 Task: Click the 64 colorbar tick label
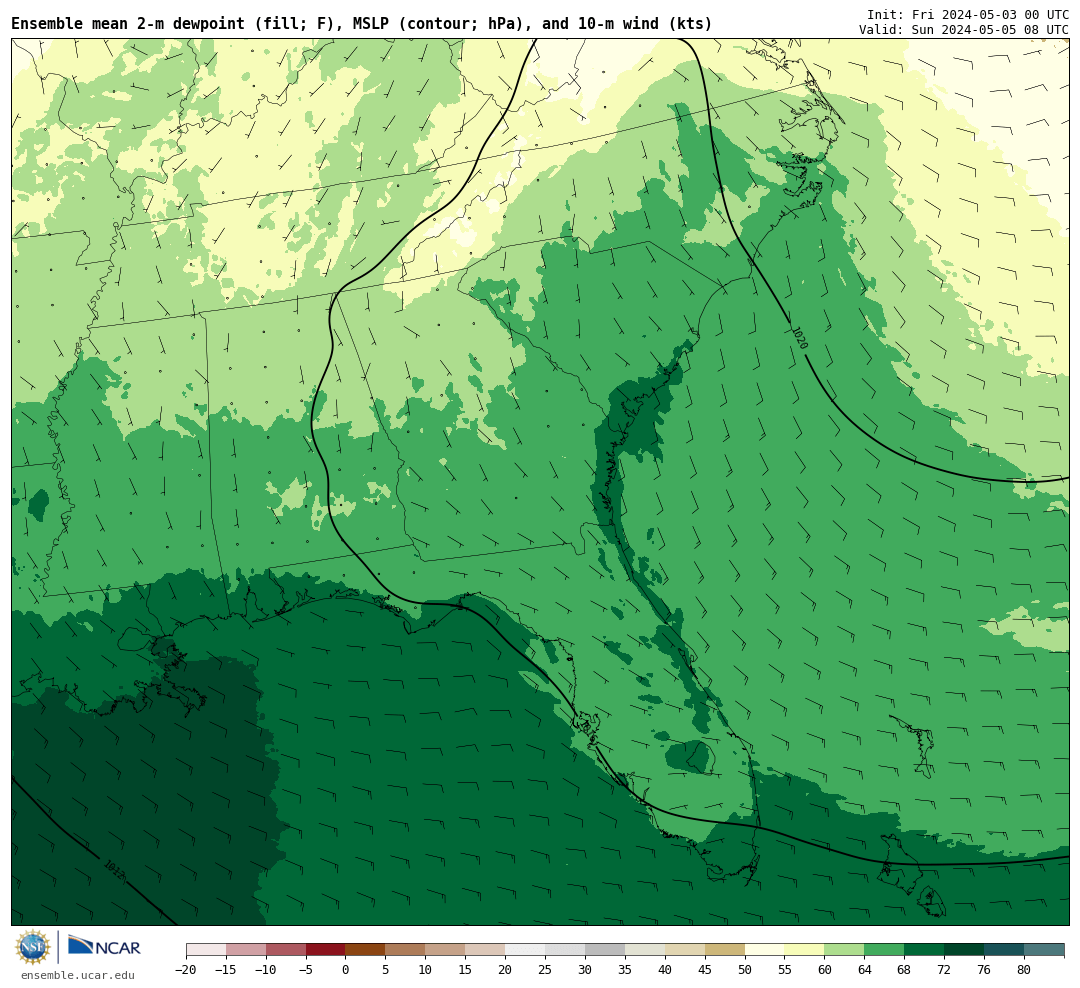coord(865,970)
